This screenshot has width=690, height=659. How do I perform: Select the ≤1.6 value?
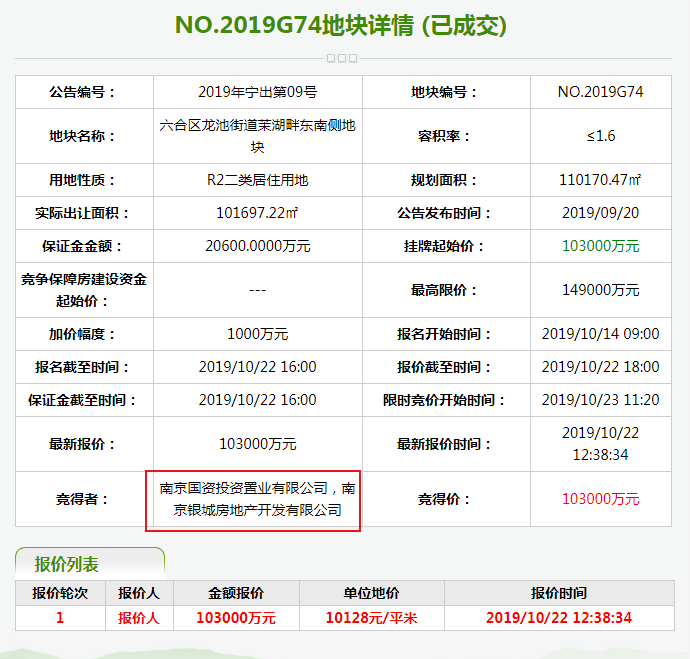click(x=601, y=136)
